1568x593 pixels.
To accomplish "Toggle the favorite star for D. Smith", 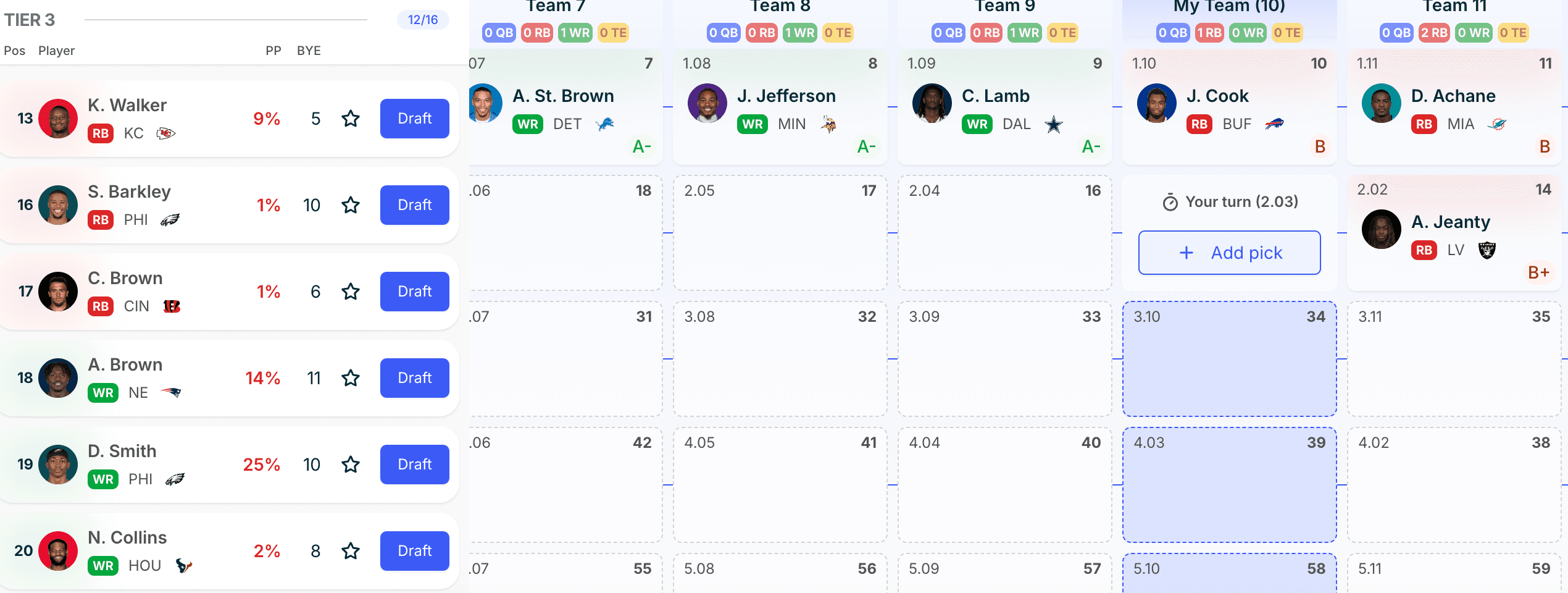I will click(351, 465).
